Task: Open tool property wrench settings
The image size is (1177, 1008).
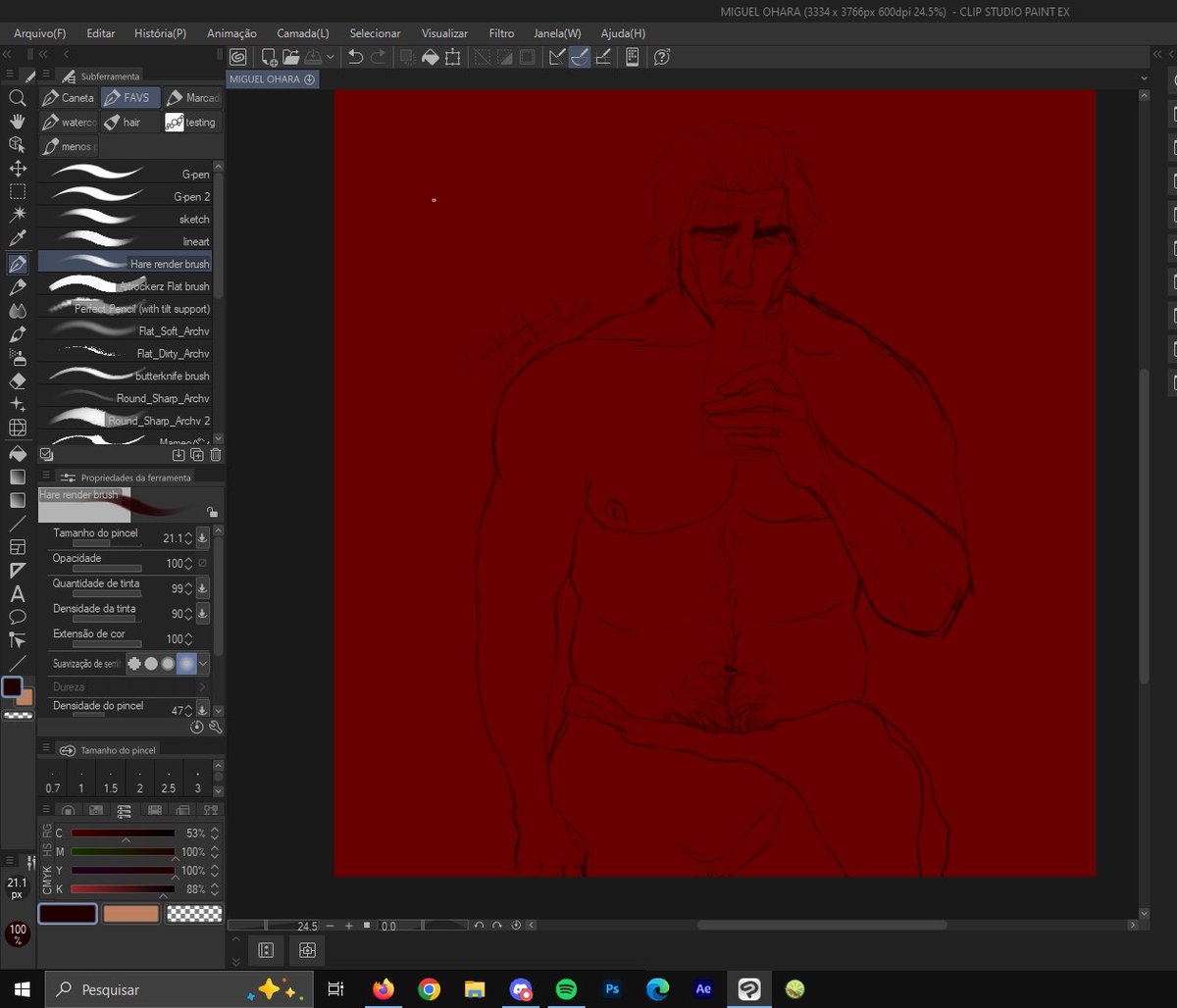Action: pyautogui.click(x=216, y=728)
